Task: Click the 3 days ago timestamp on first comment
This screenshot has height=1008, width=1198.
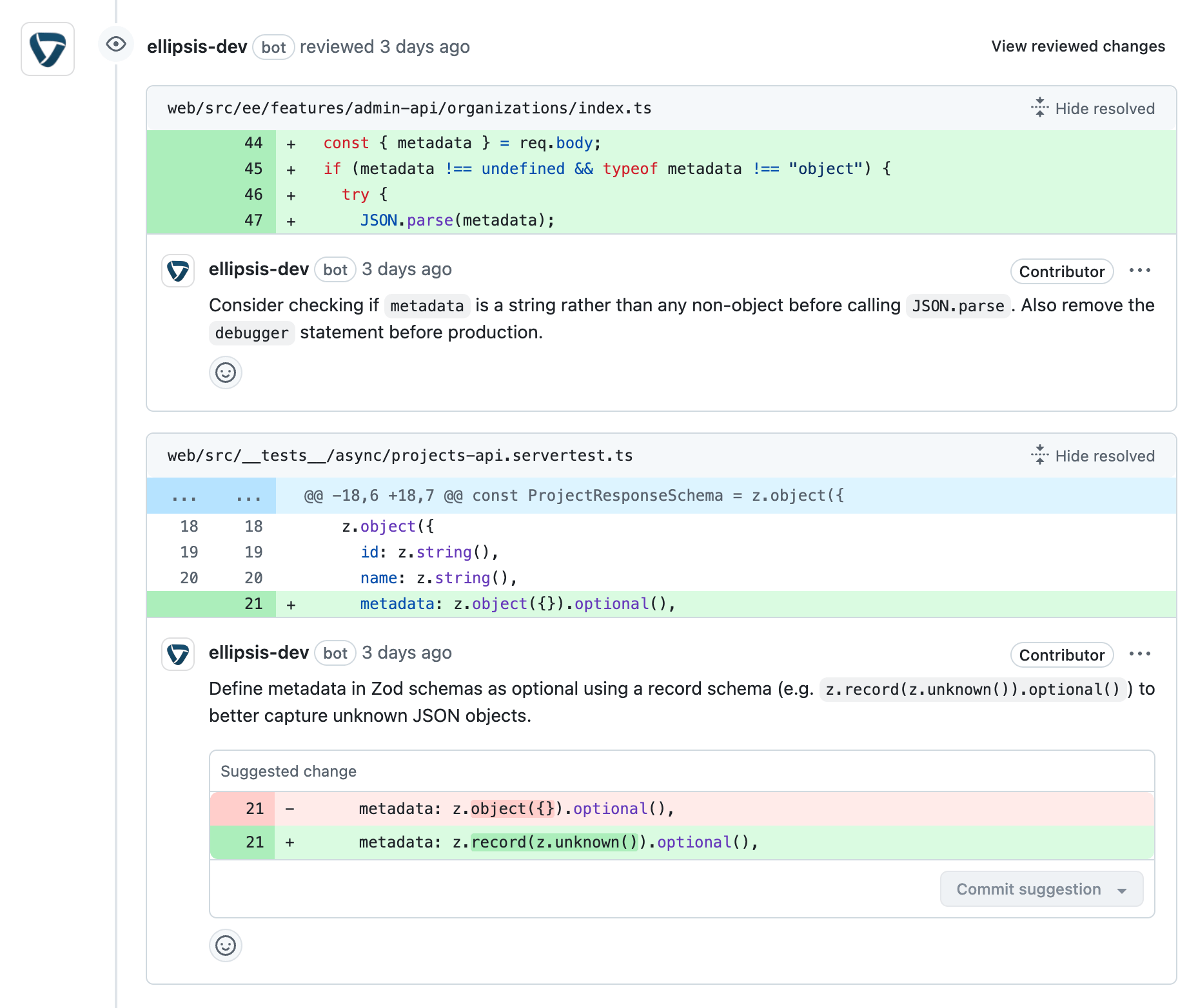Action: tap(407, 269)
